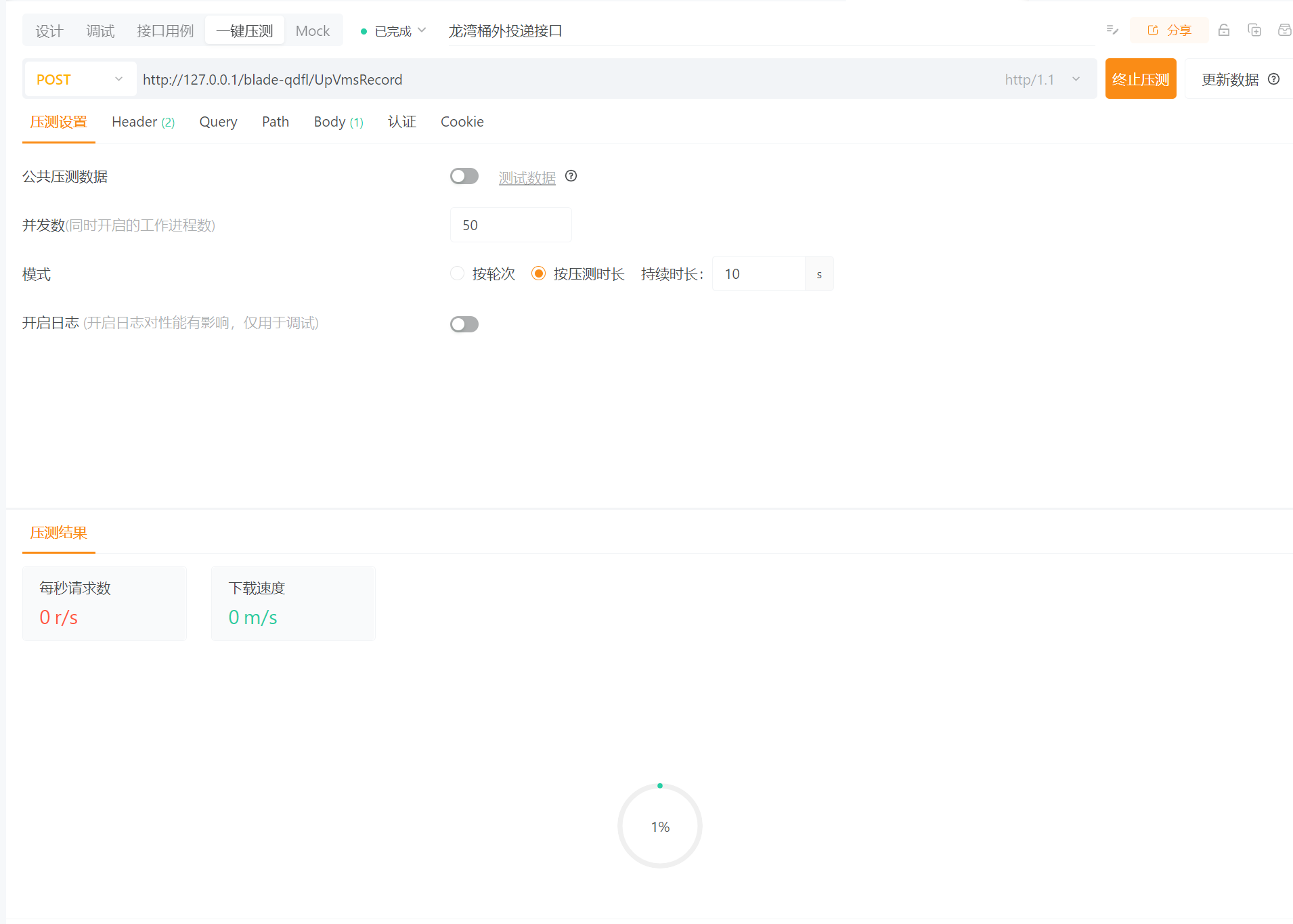Image resolution: width=1293 pixels, height=924 pixels.
Task: Click the help icon next to 更新数据
Action: click(1274, 79)
